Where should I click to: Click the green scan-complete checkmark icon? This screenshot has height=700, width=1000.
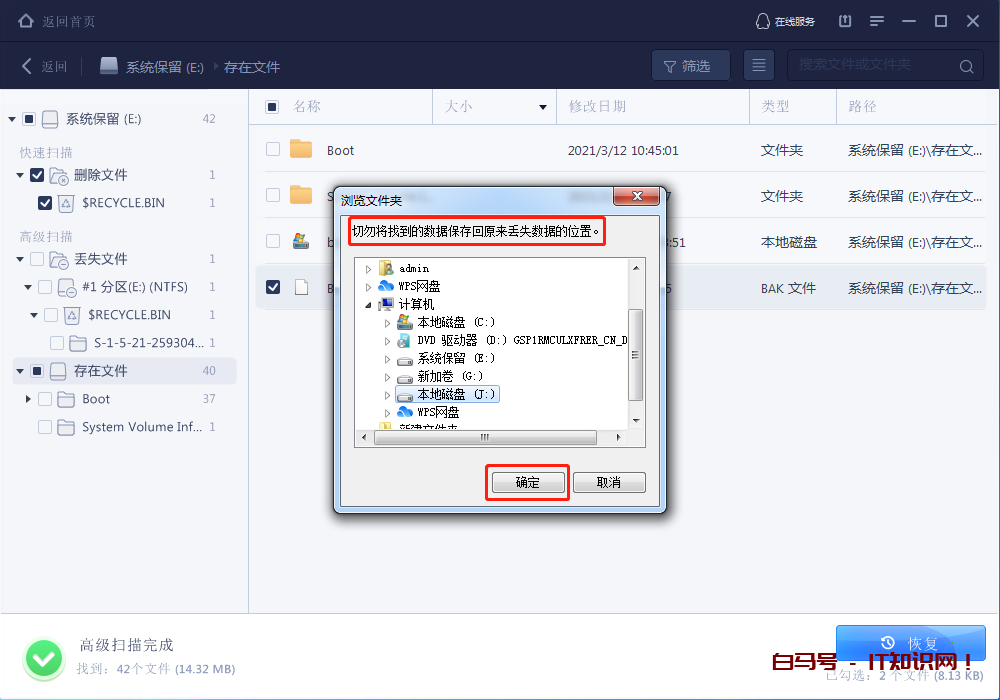coord(44,658)
